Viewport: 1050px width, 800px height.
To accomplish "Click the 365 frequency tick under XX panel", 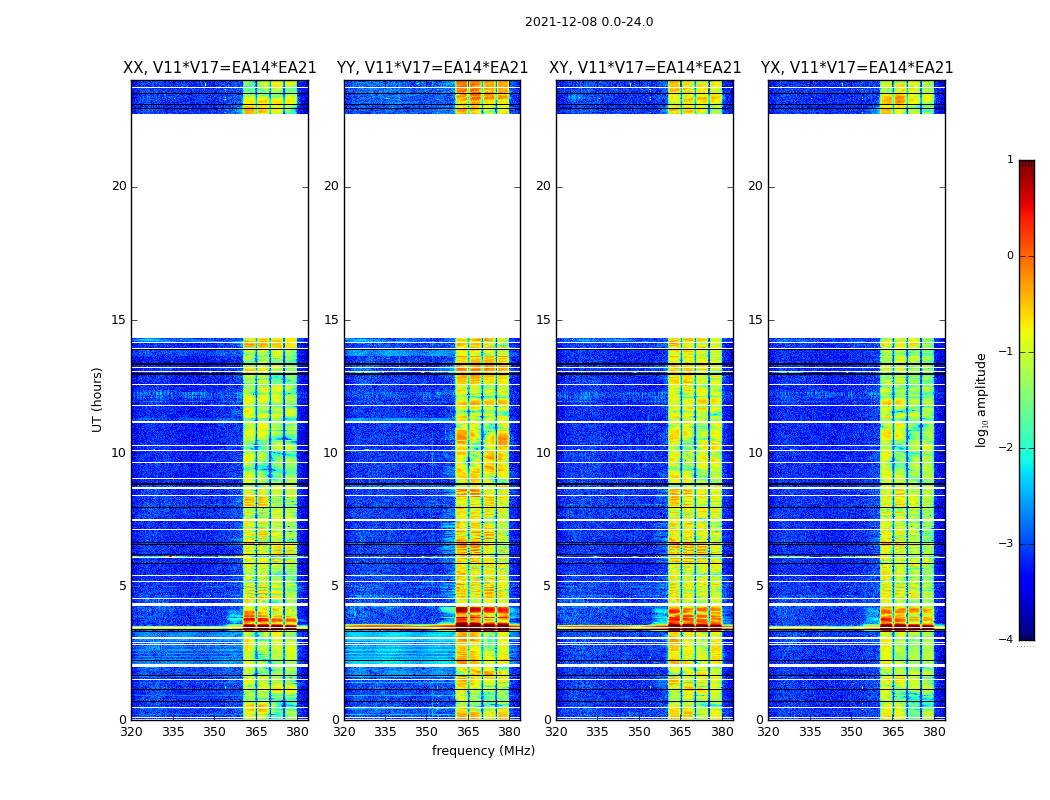I will tap(256, 732).
